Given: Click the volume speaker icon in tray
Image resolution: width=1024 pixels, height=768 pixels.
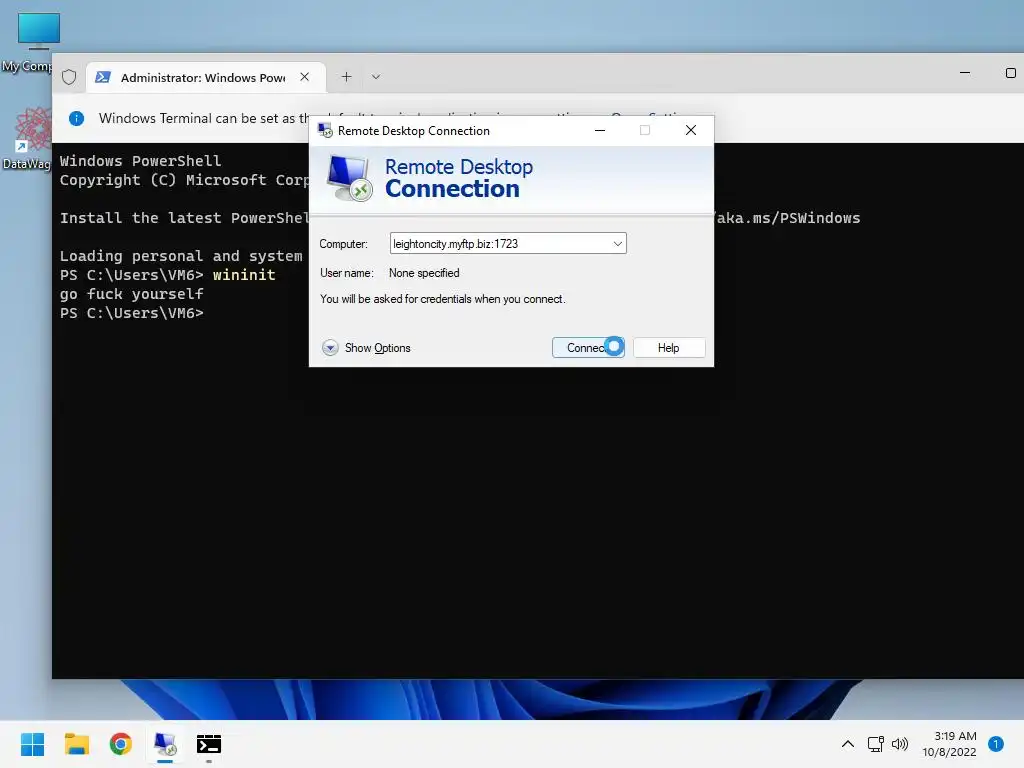Looking at the screenshot, I should (x=900, y=744).
